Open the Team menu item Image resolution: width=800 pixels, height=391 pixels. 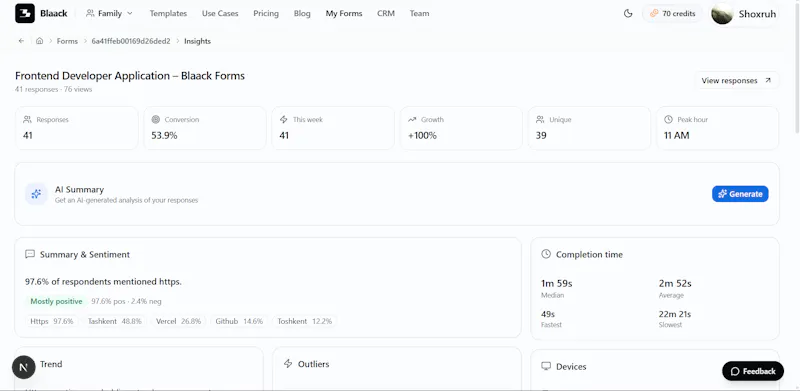tap(419, 14)
